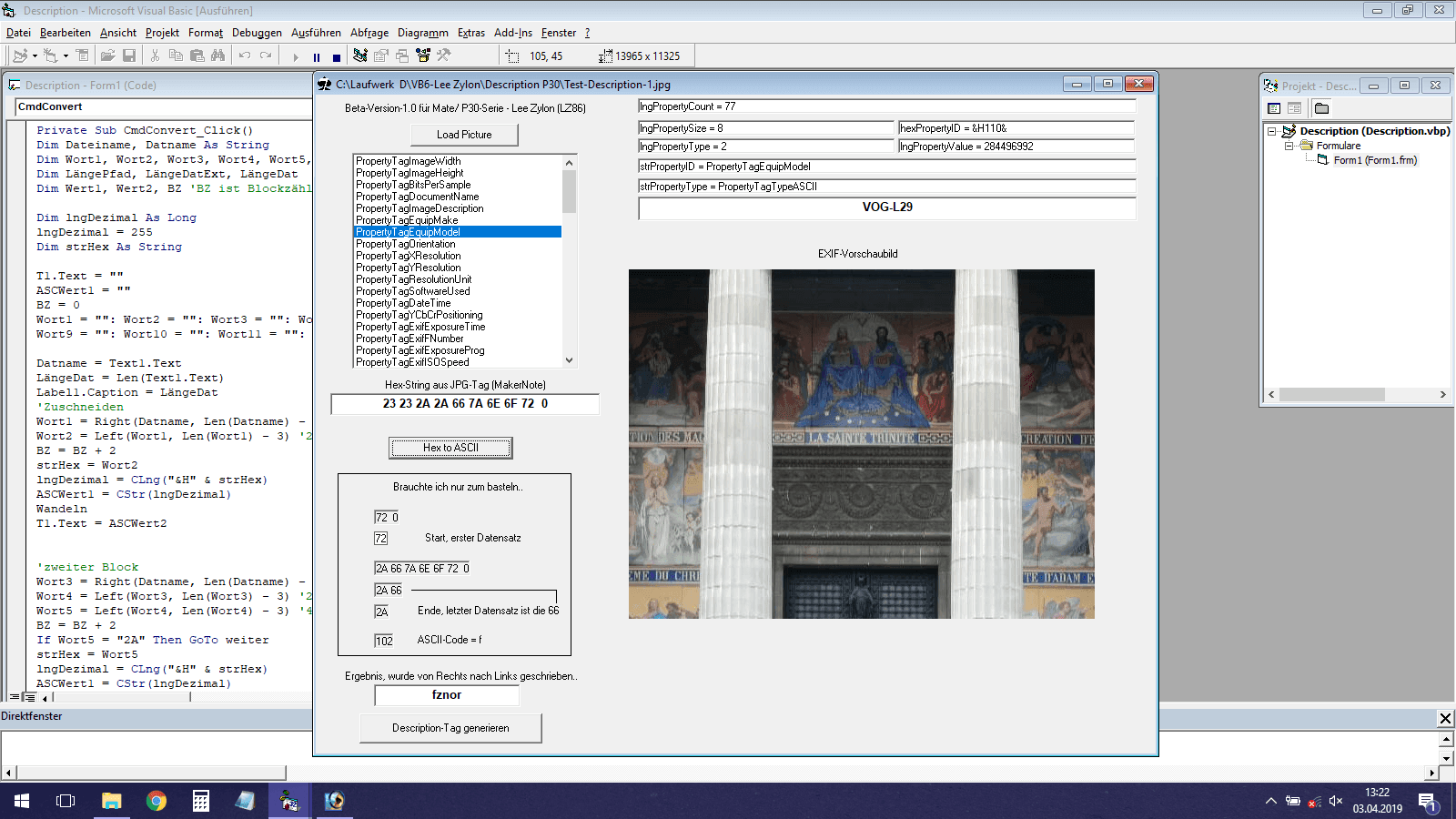Select PropertyTagDateTime list entry
Viewport: 1456px width, 819px height.
pos(457,303)
